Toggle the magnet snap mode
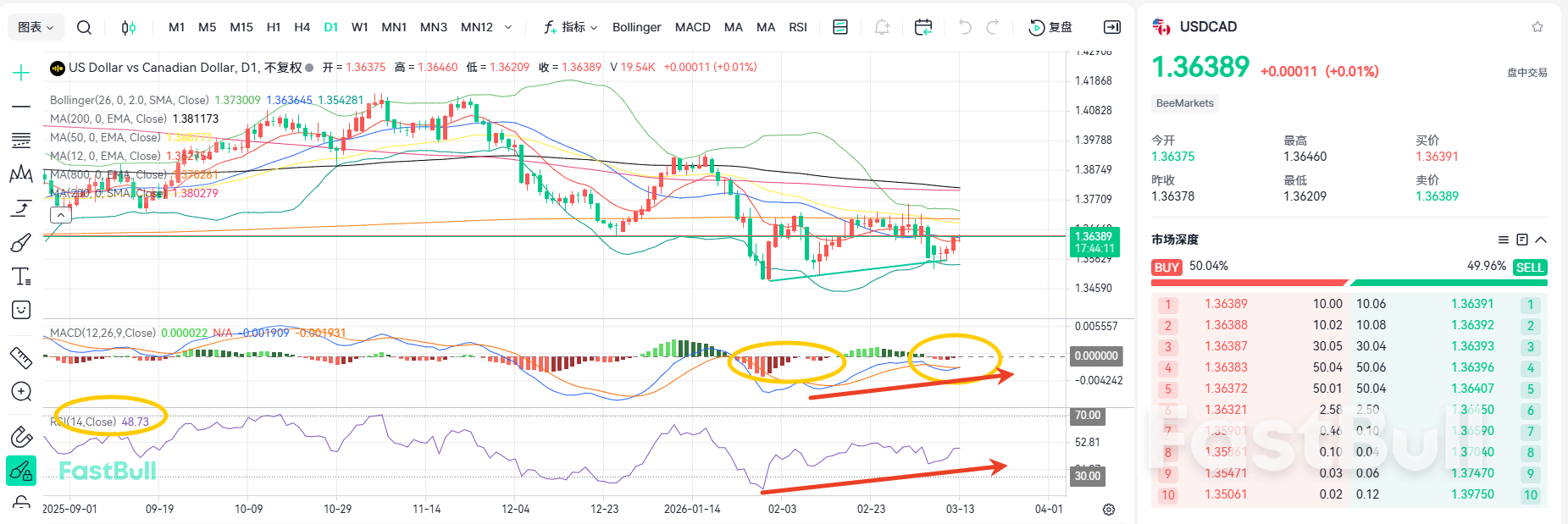 coord(21,437)
